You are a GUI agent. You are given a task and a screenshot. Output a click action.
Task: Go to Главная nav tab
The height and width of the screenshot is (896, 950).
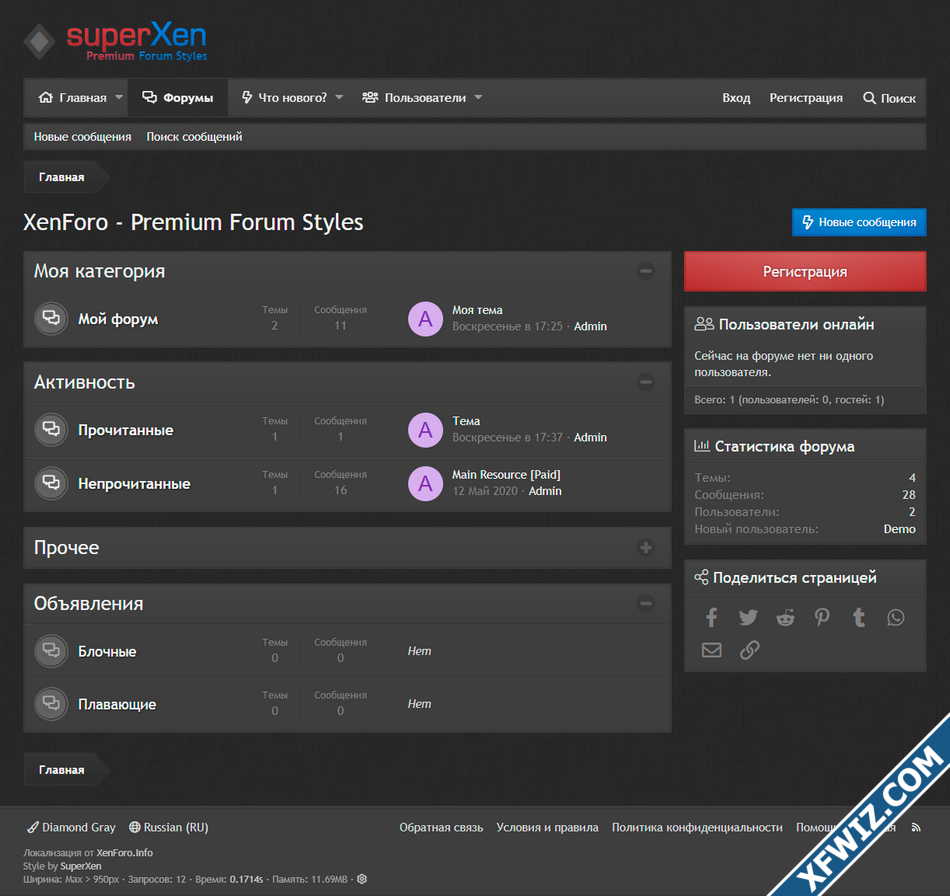[x=72, y=98]
